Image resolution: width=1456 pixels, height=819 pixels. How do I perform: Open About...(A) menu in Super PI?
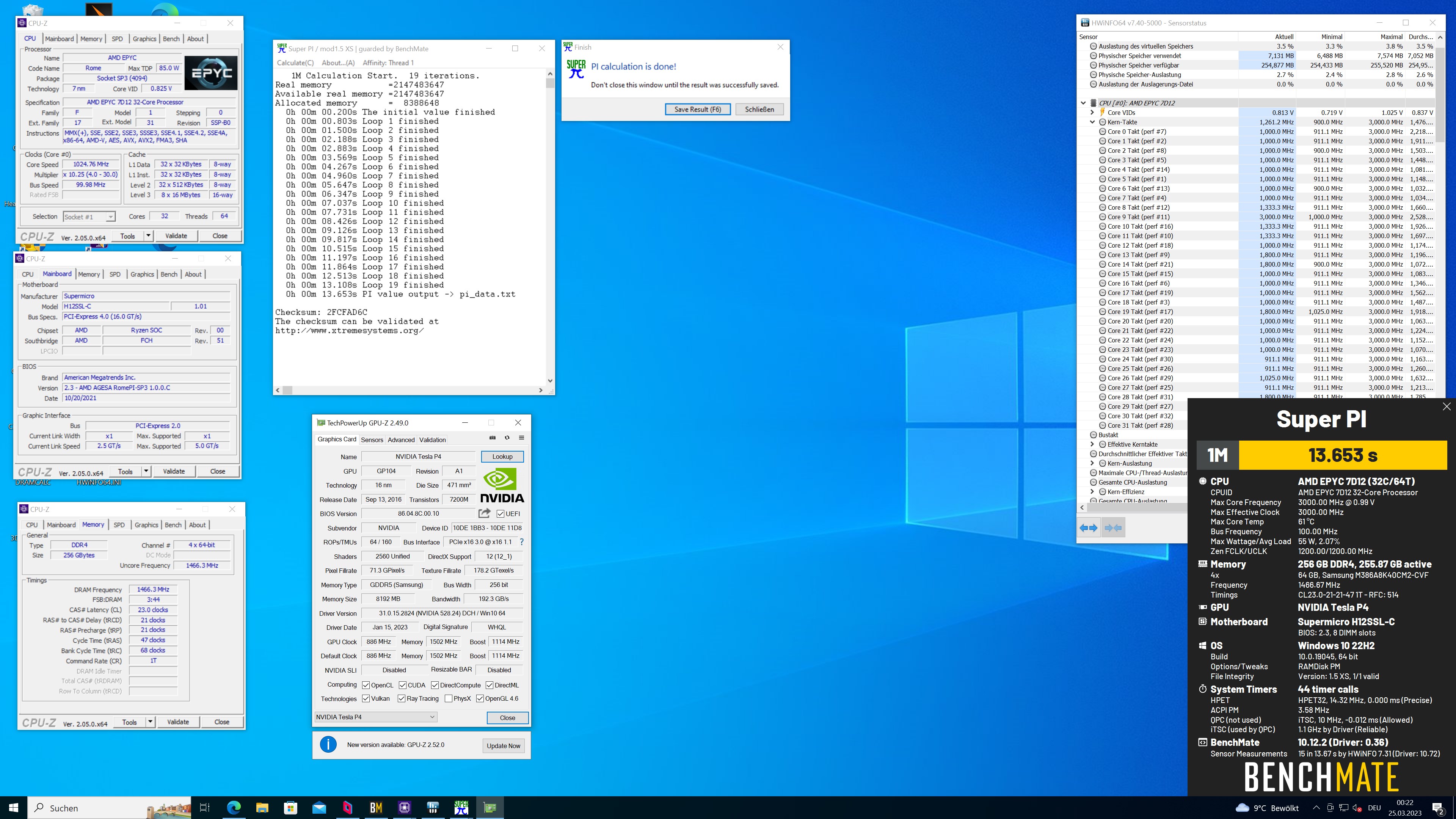(338, 63)
